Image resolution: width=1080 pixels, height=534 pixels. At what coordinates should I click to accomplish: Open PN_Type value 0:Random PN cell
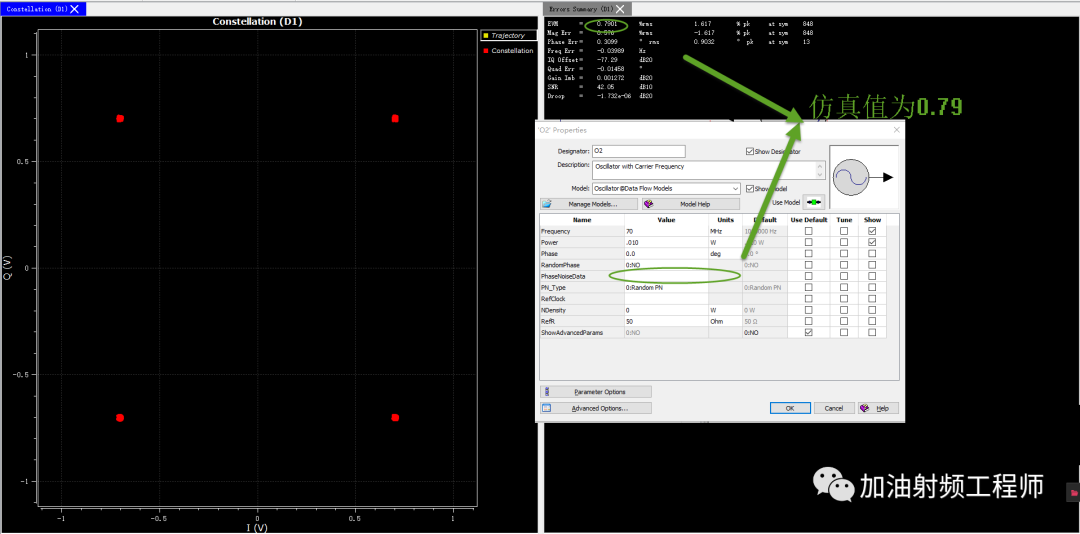coord(666,287)
